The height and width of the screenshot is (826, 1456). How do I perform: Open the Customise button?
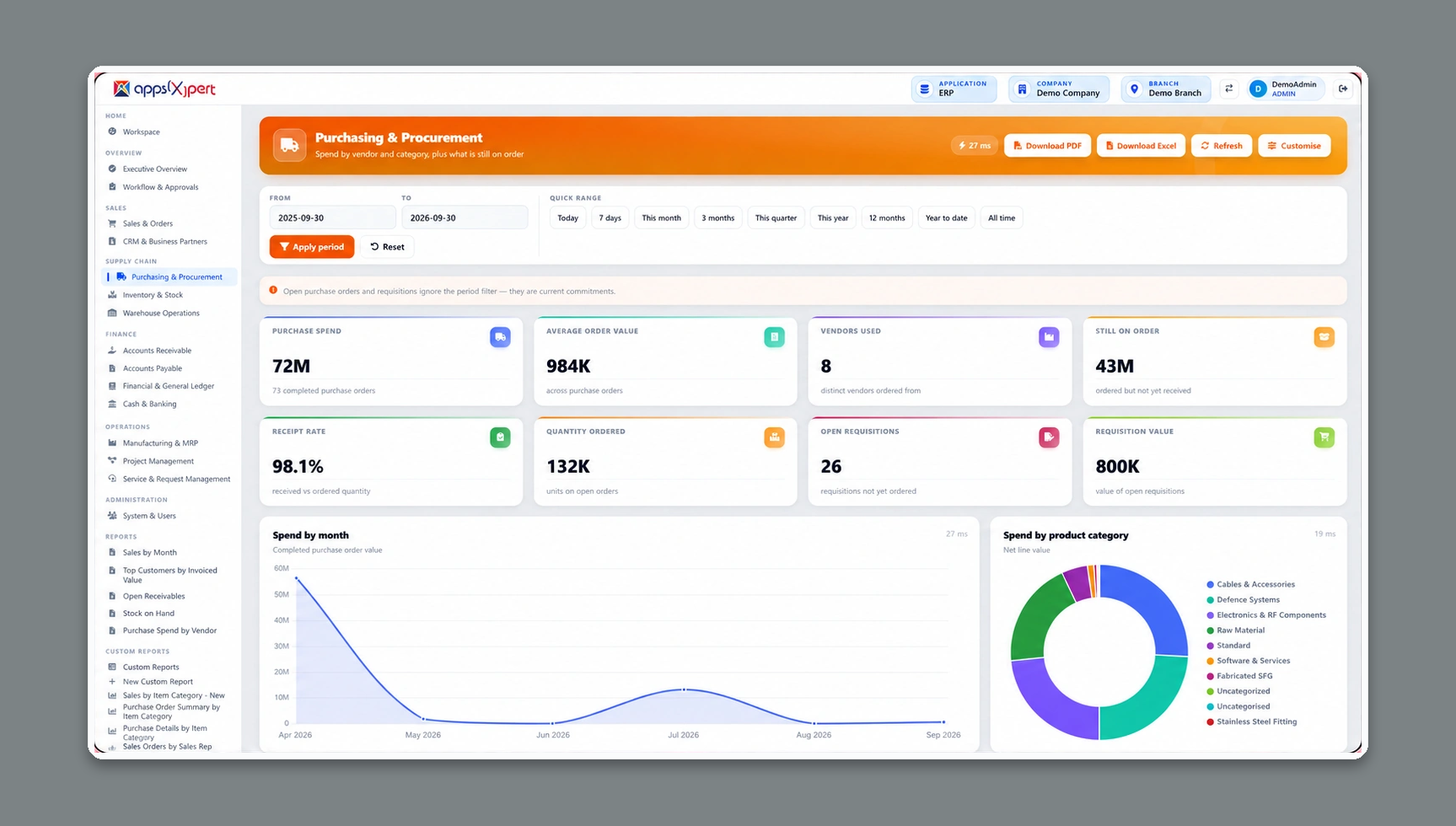pos(1294,146)
